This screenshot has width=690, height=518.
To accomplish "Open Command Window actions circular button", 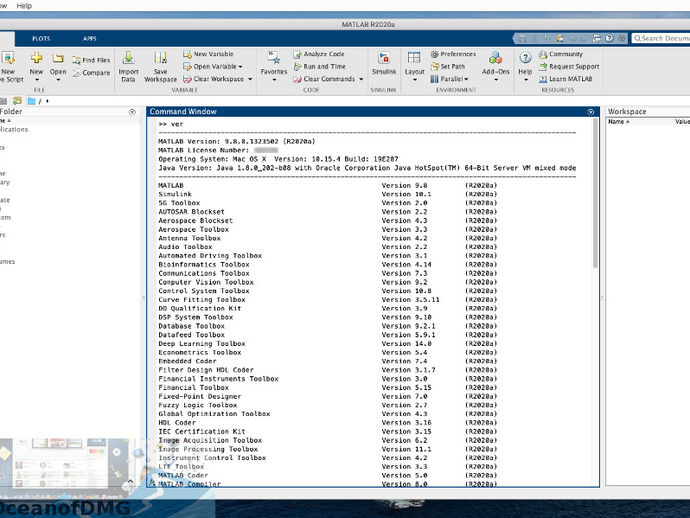I will pyautogui.click(x=591, y=112).
